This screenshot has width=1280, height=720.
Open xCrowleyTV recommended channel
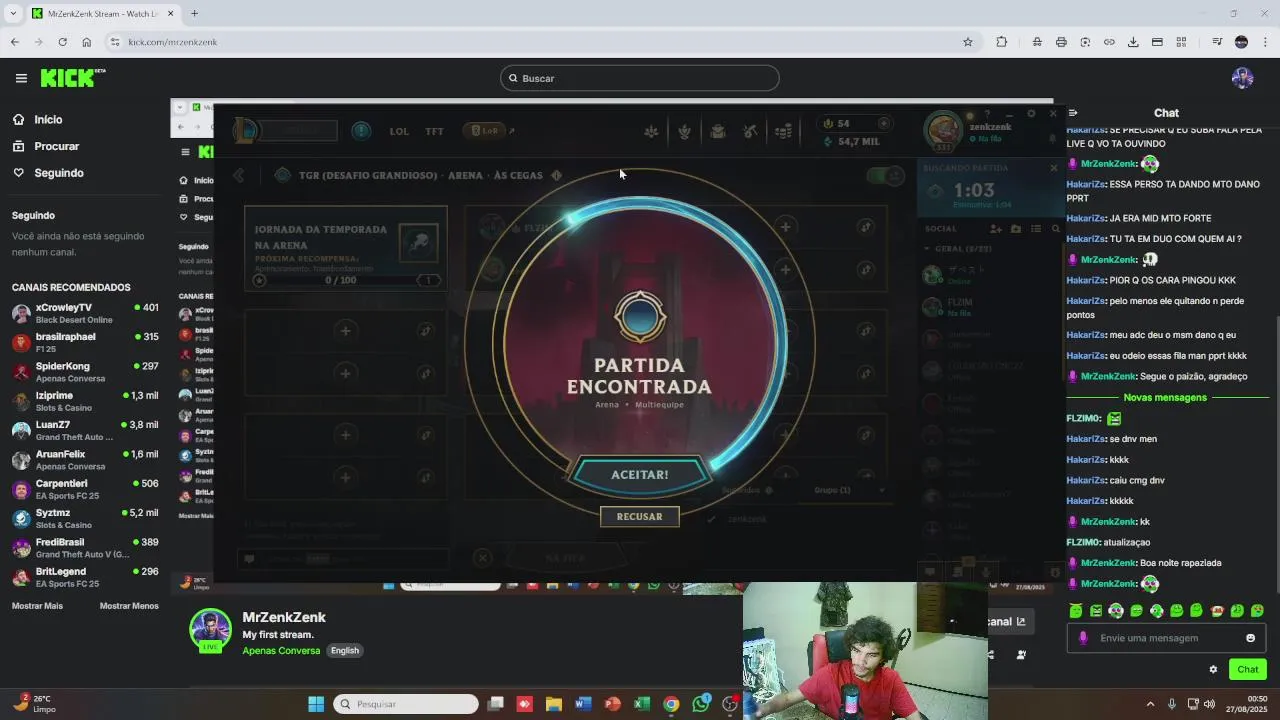coord(85,313)
